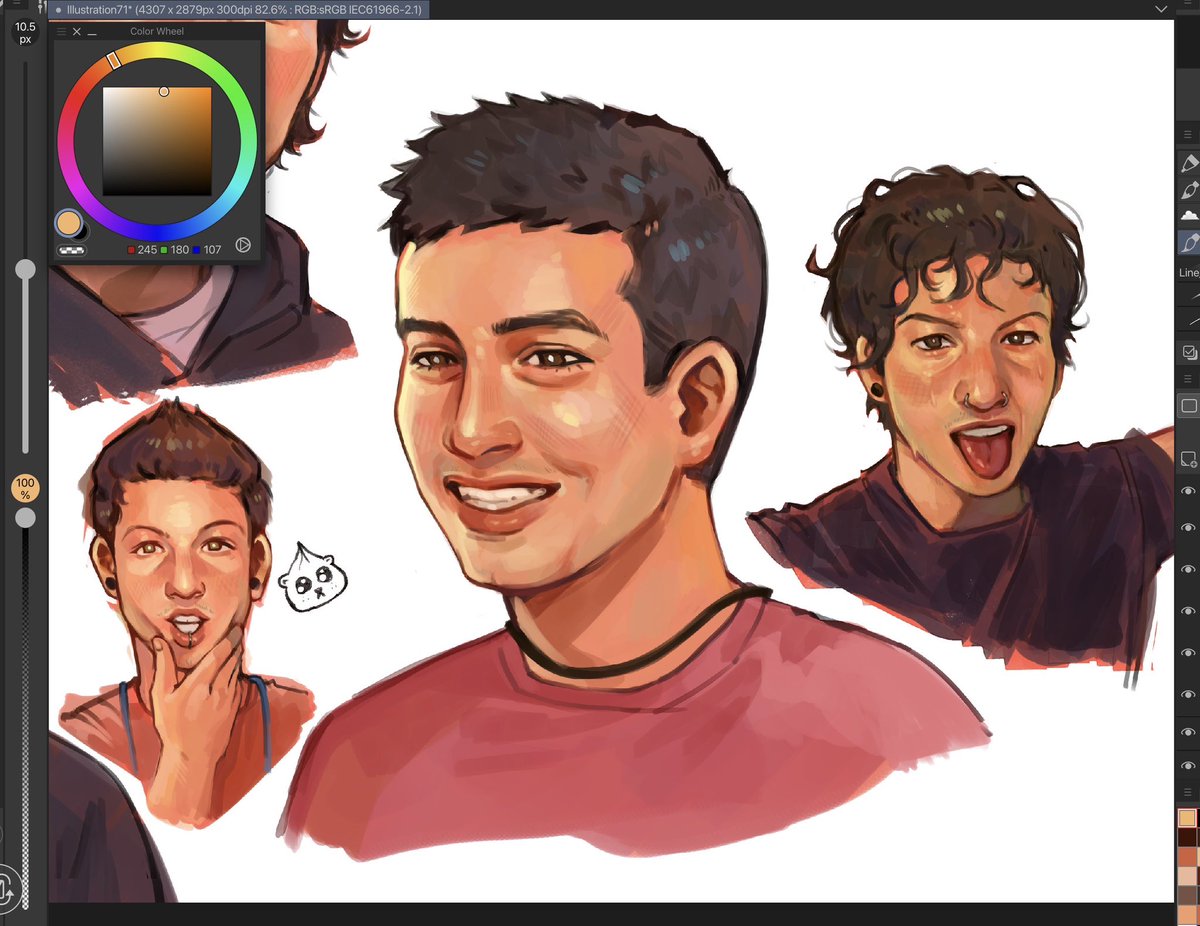
Task: Click the 100% opacity indicator
Action: [25, 489]
